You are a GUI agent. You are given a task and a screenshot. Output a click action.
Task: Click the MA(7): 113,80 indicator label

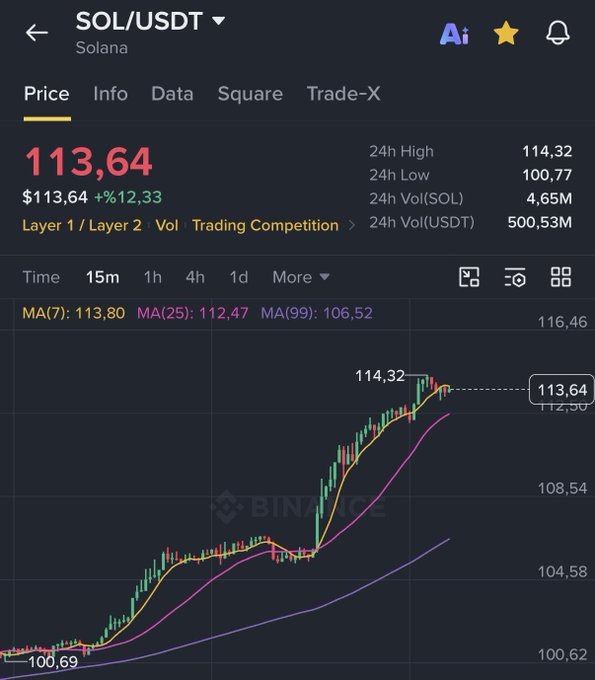tap(74, 313)
